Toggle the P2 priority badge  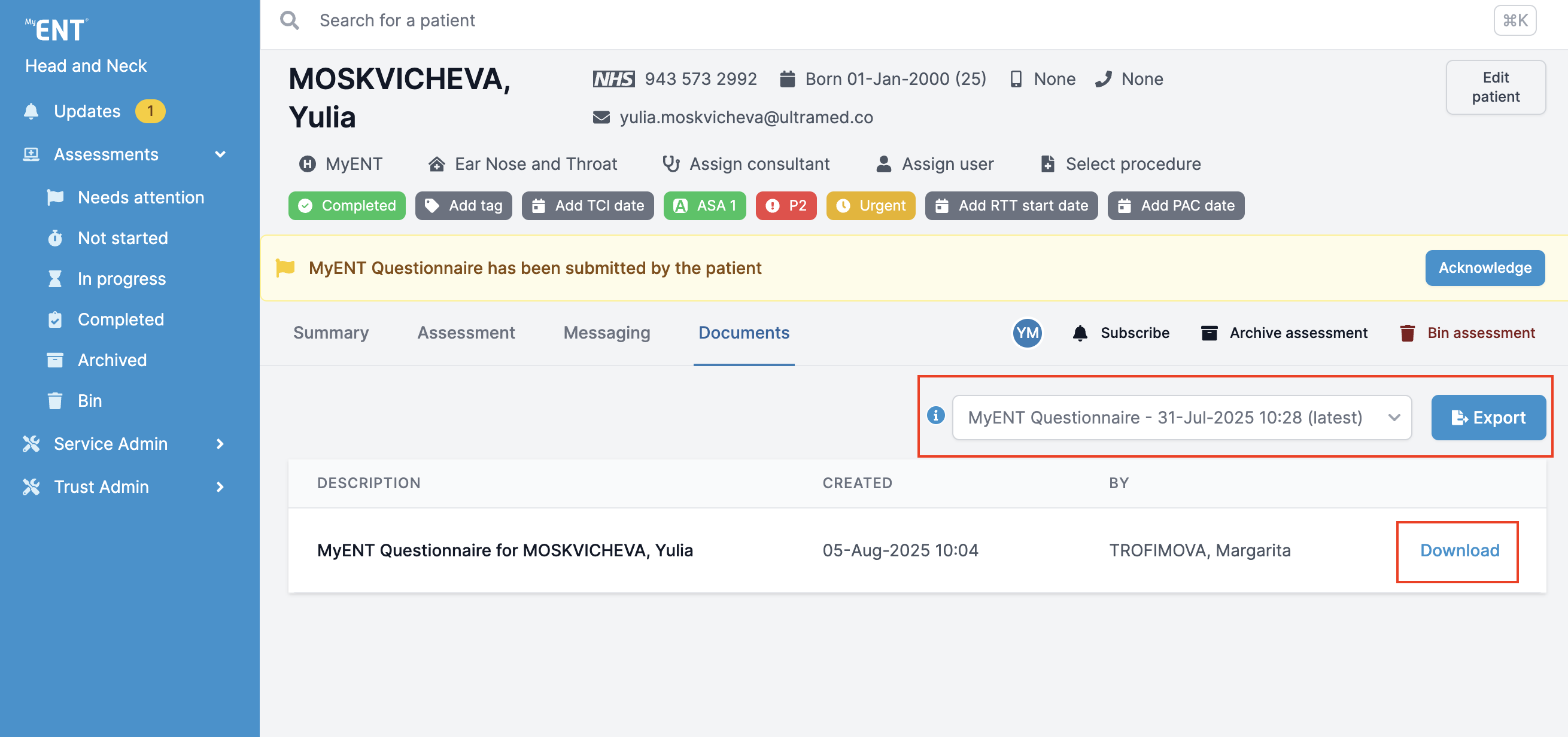pos(786,206)
